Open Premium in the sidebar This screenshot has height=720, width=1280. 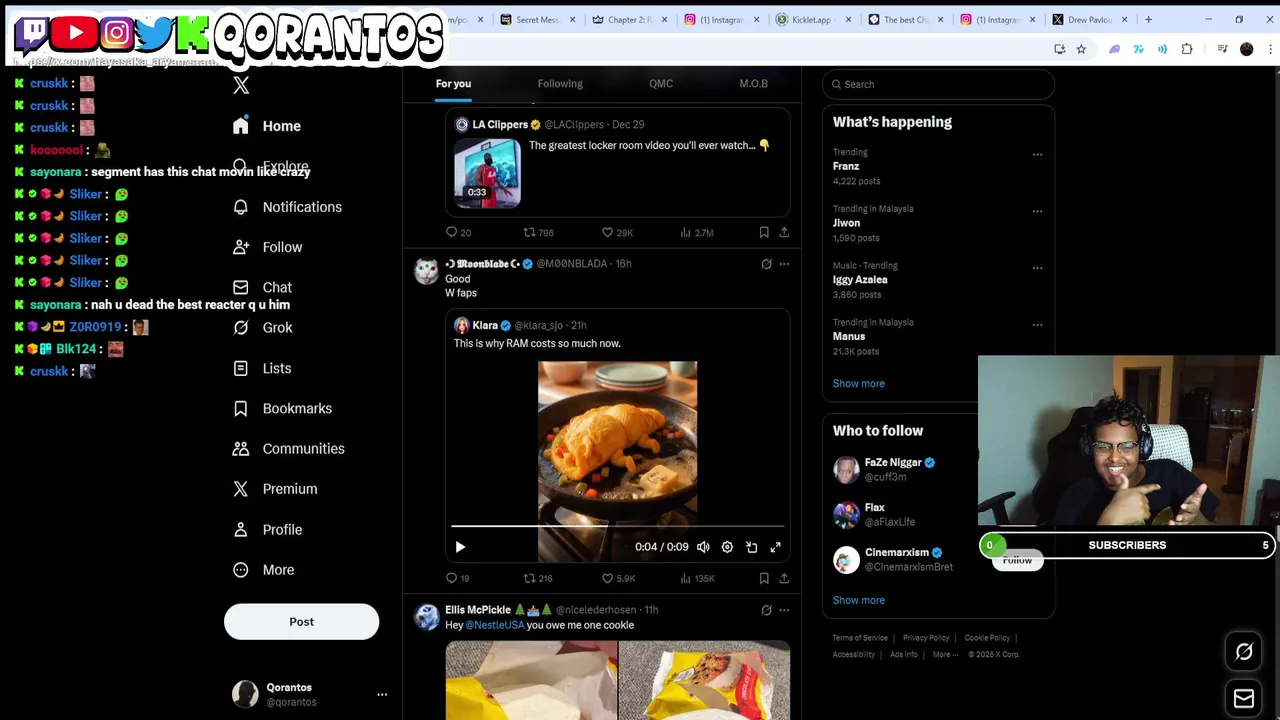(x=275, y=489)
